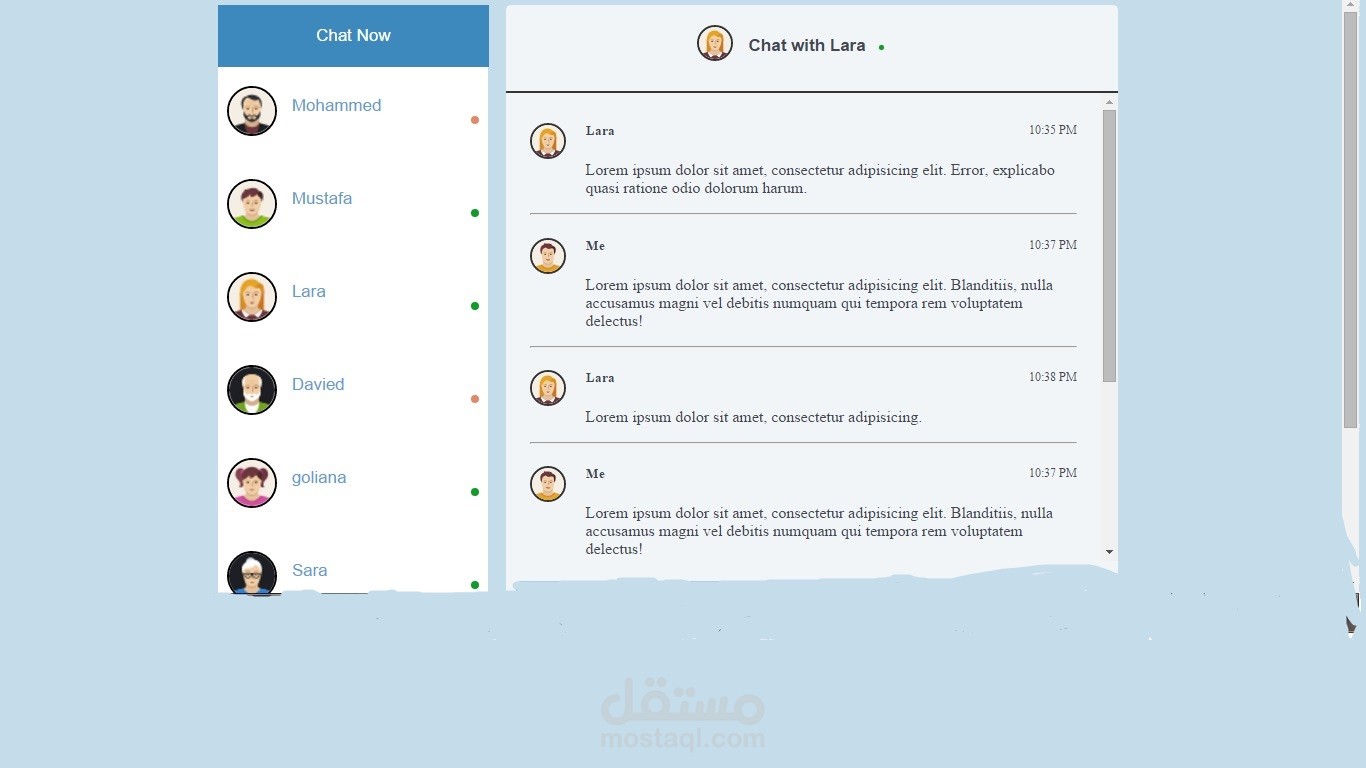Viewport: 1366px width, 768px height.
Task: Click the orange status dot next to Mohammed
Action: point(474,119)
